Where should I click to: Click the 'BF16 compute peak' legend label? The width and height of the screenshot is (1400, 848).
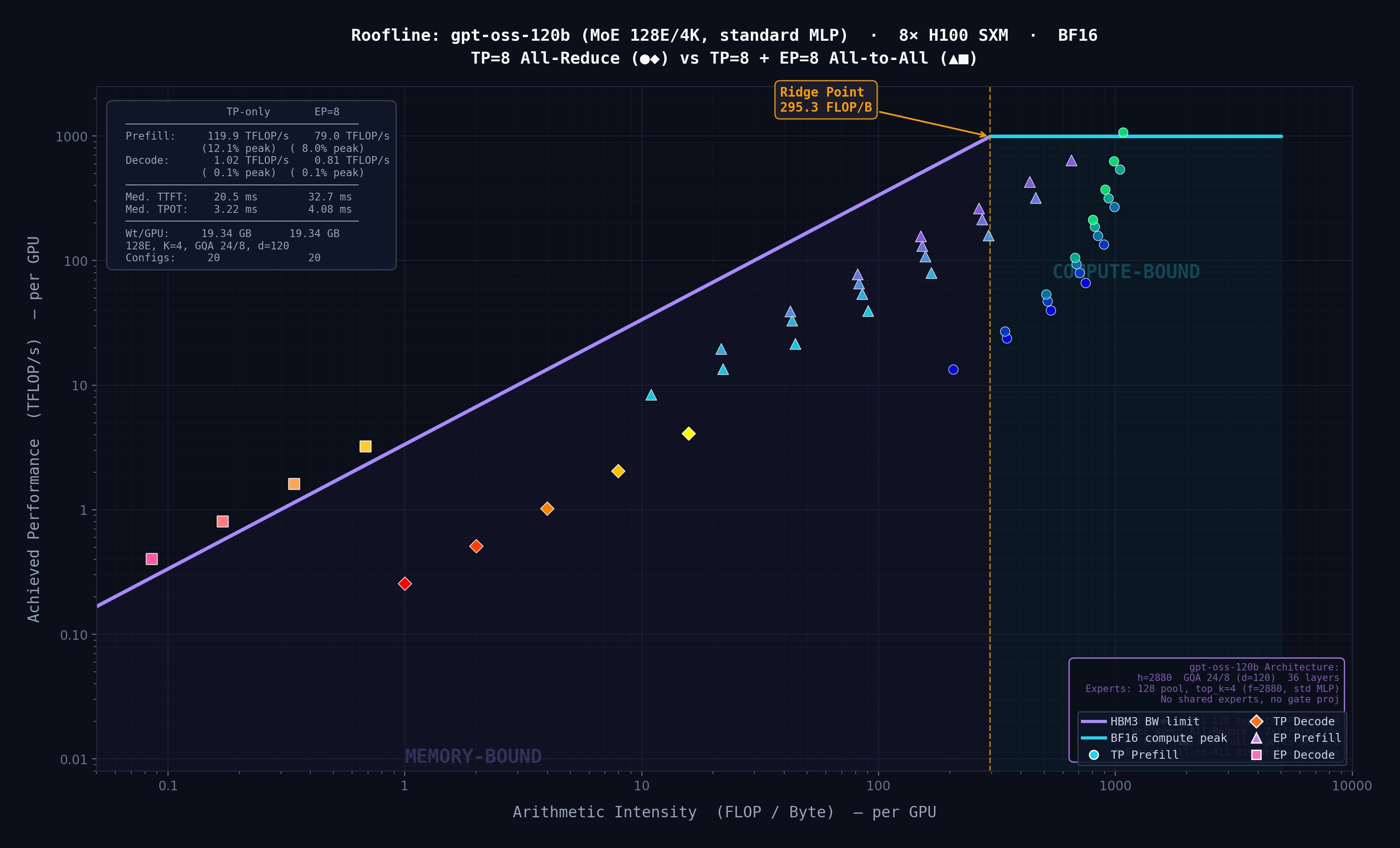[1169, 738]
